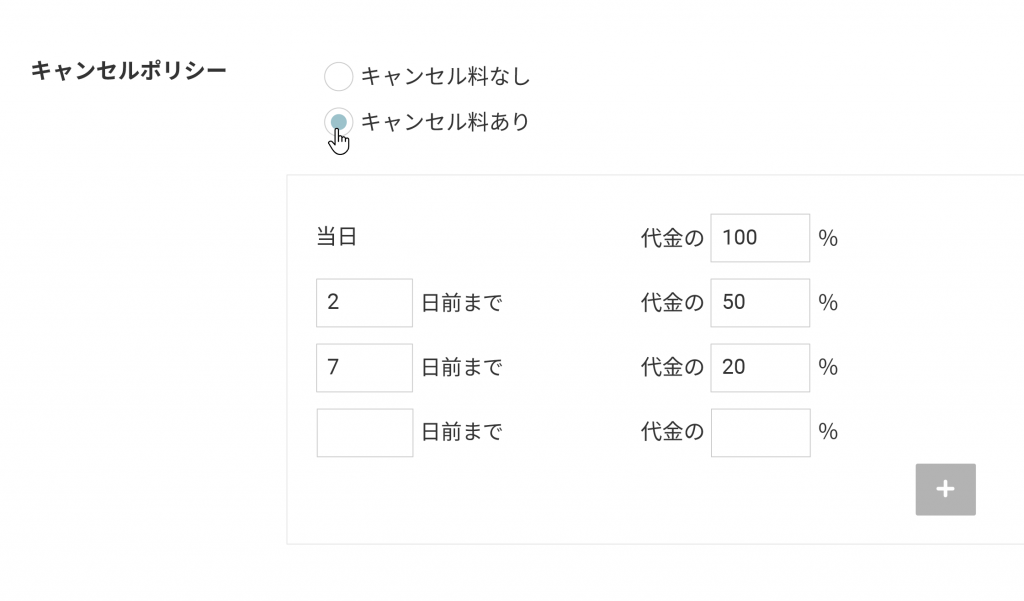Click 日前まで label beside the 7 field
This screenshot has width=1024, height=601.
tap(461, 367)
